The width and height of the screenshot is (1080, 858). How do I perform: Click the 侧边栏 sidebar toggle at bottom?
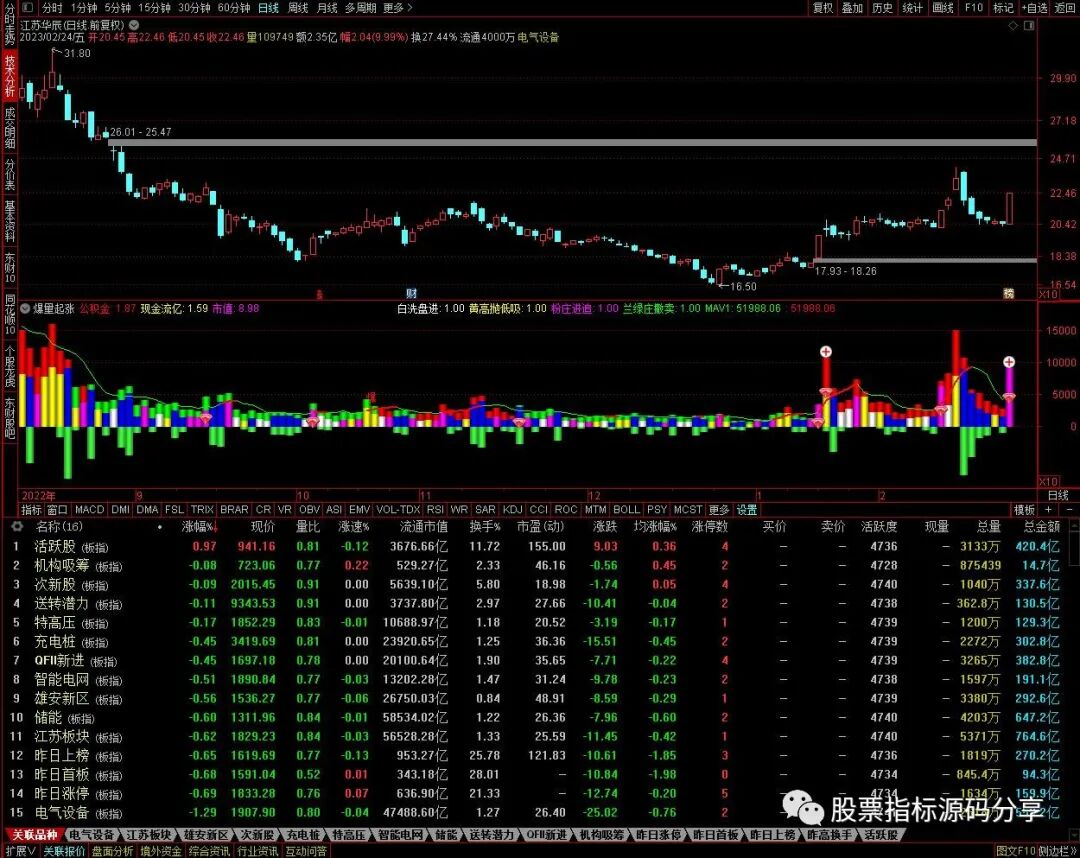point(1056,851)
